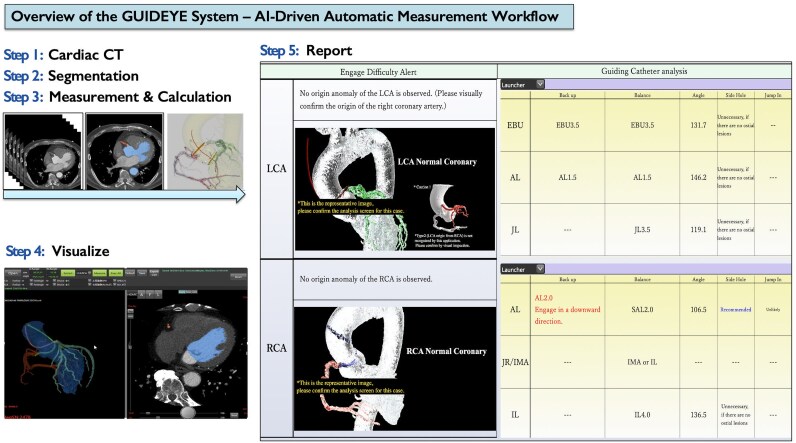Click the Measure green toolbar button
Screen dimensions: 796x443
tap(100, 273)
